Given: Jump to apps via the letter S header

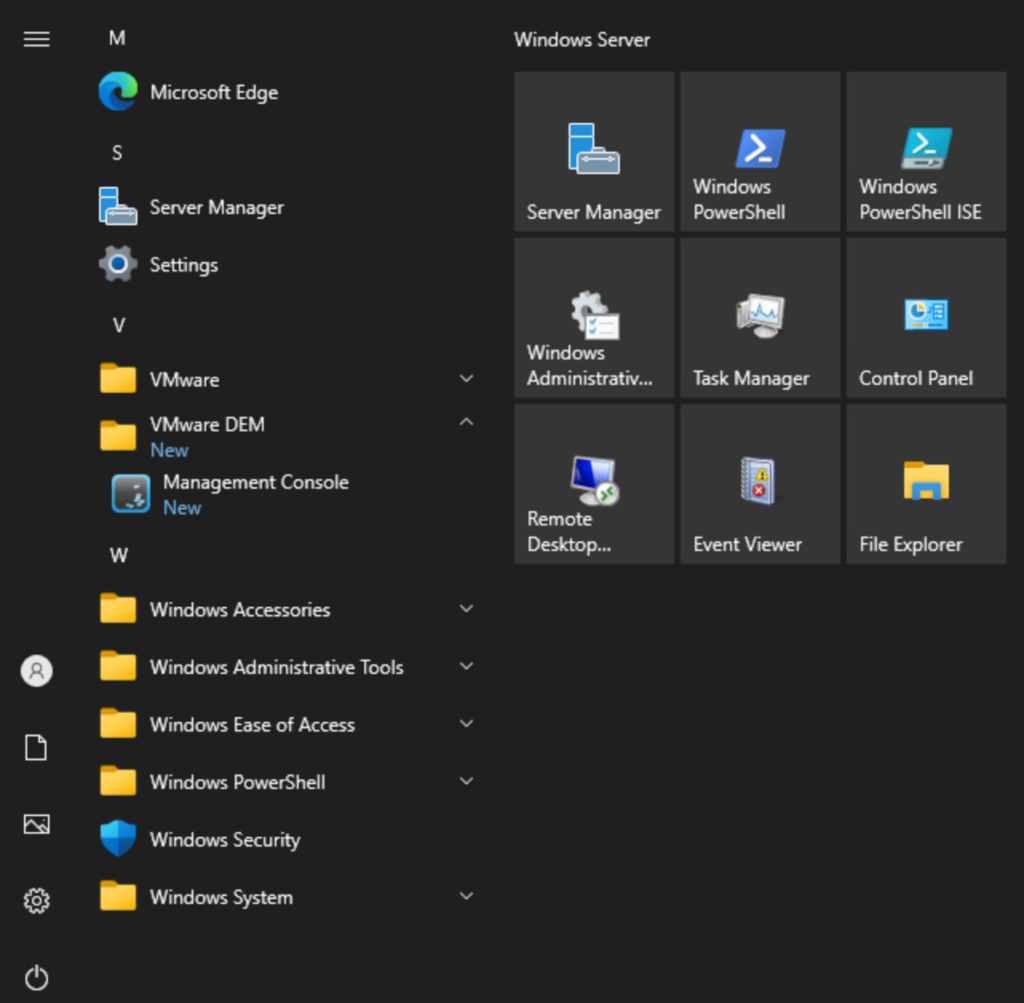Looking at the screenshot, I should [x=117, y=153].
